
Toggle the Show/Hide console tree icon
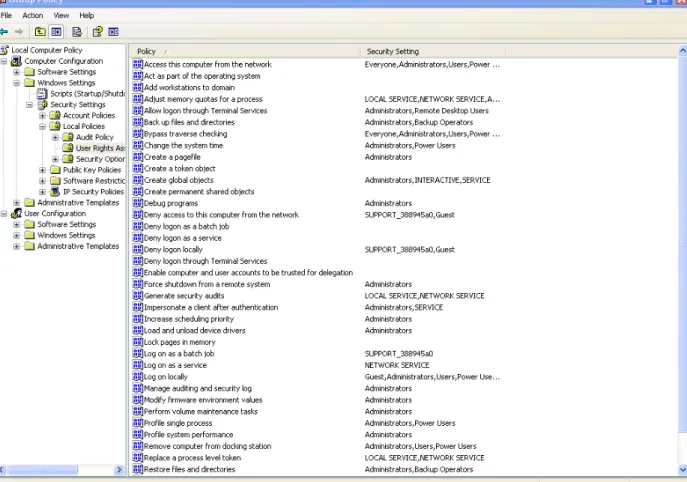click(56, 32)
